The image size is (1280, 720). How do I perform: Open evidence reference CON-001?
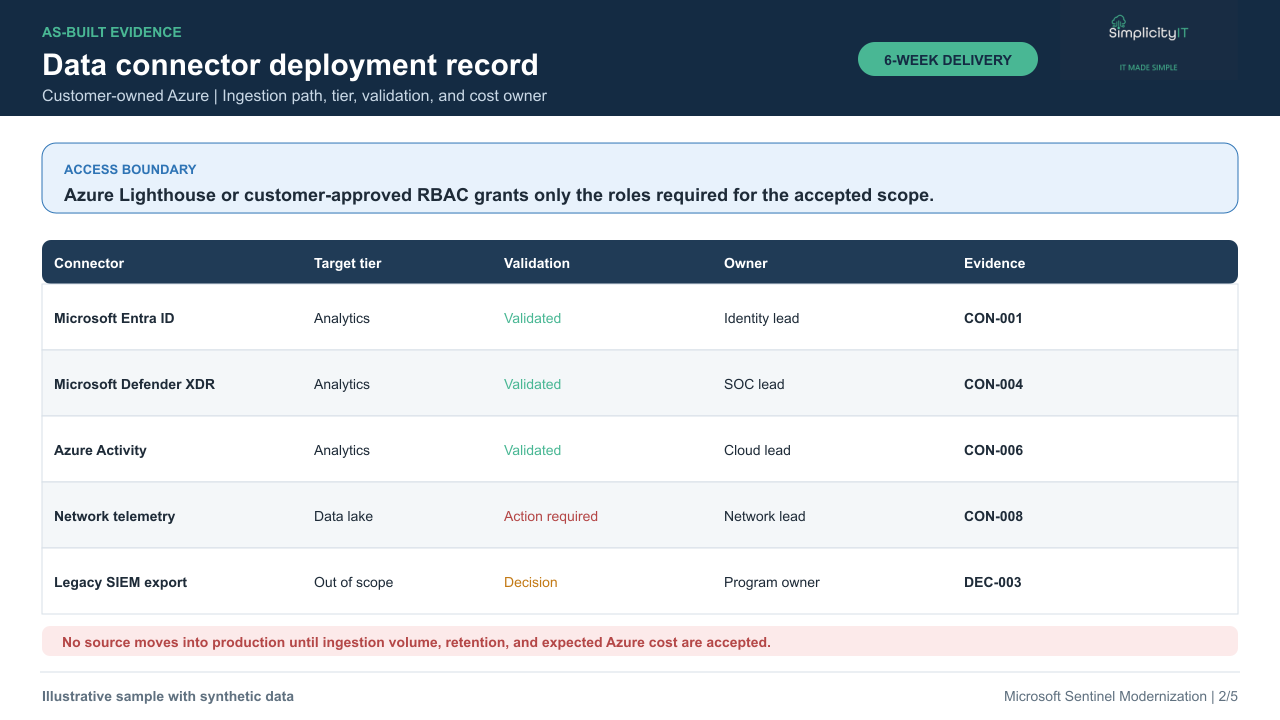point(993,318)
